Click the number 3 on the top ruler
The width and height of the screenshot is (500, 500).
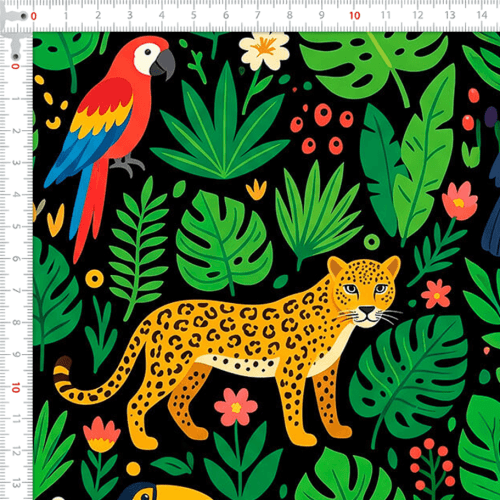130,15
